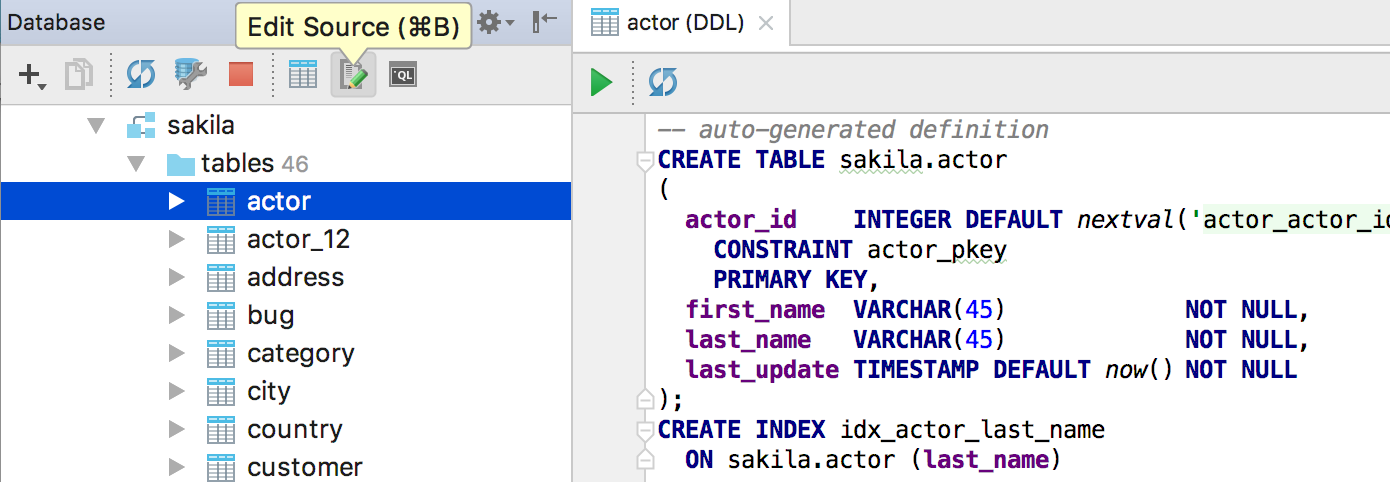The width and height of the screenshot is (1390, 482).
Task: Select the address table label
Action: pos(296,278)
